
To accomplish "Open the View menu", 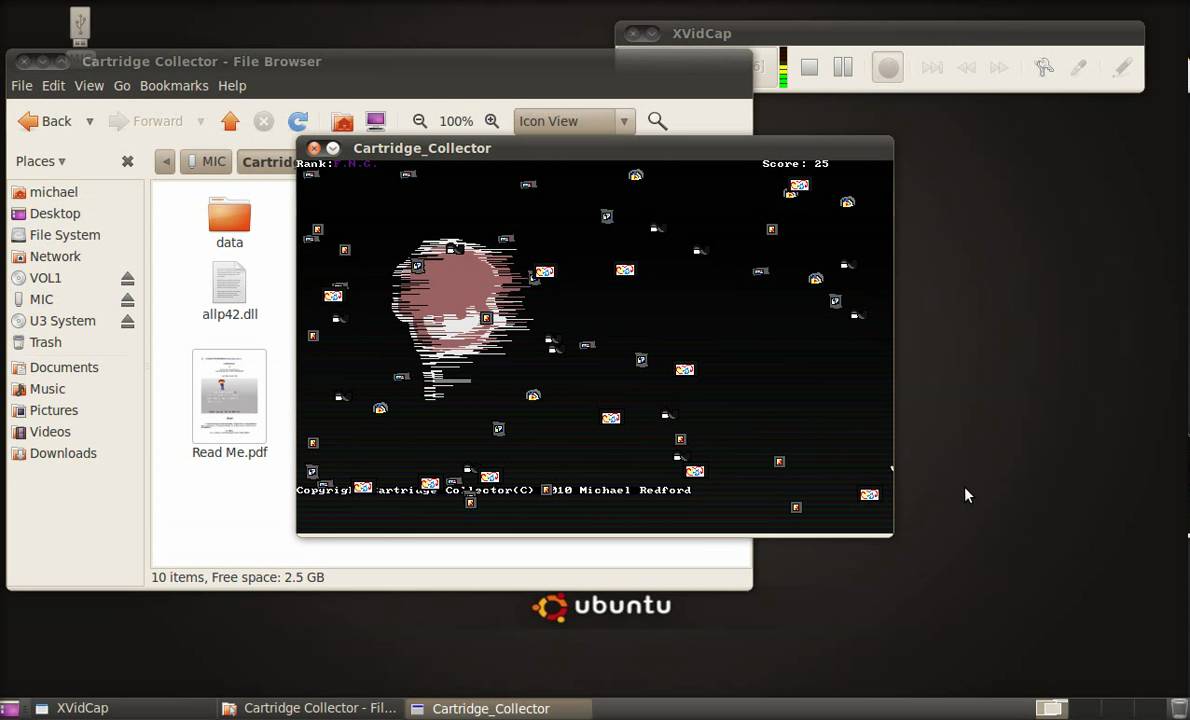I will tap(89, 86).
